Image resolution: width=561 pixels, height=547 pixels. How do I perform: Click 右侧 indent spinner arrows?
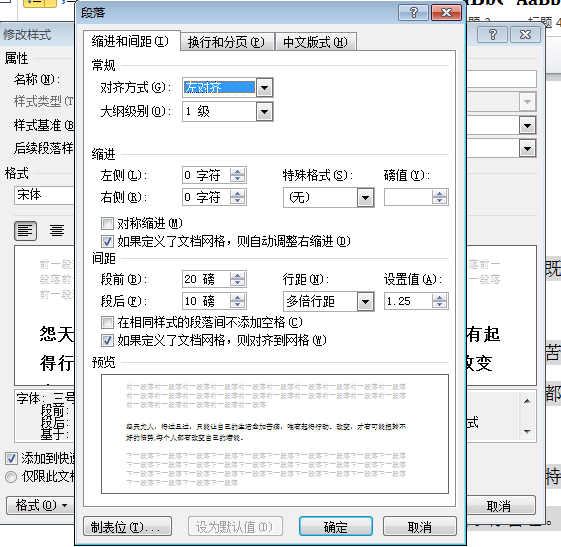(237, 197)
